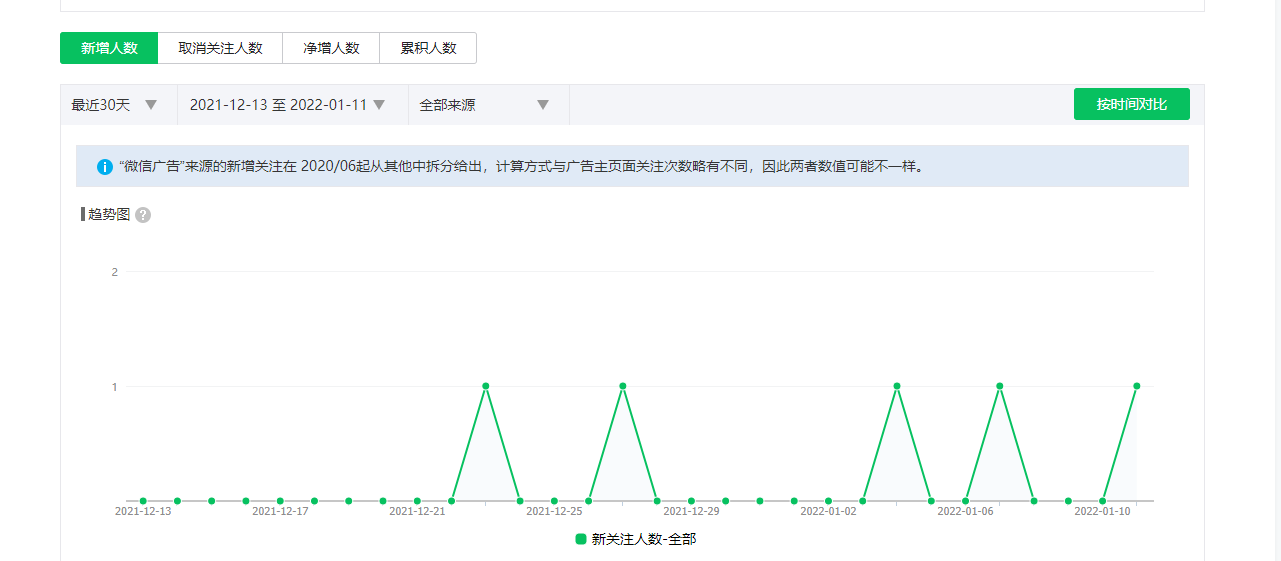
Task: Click the peak data point after 2021-12-25
Action: coord(623,386)
